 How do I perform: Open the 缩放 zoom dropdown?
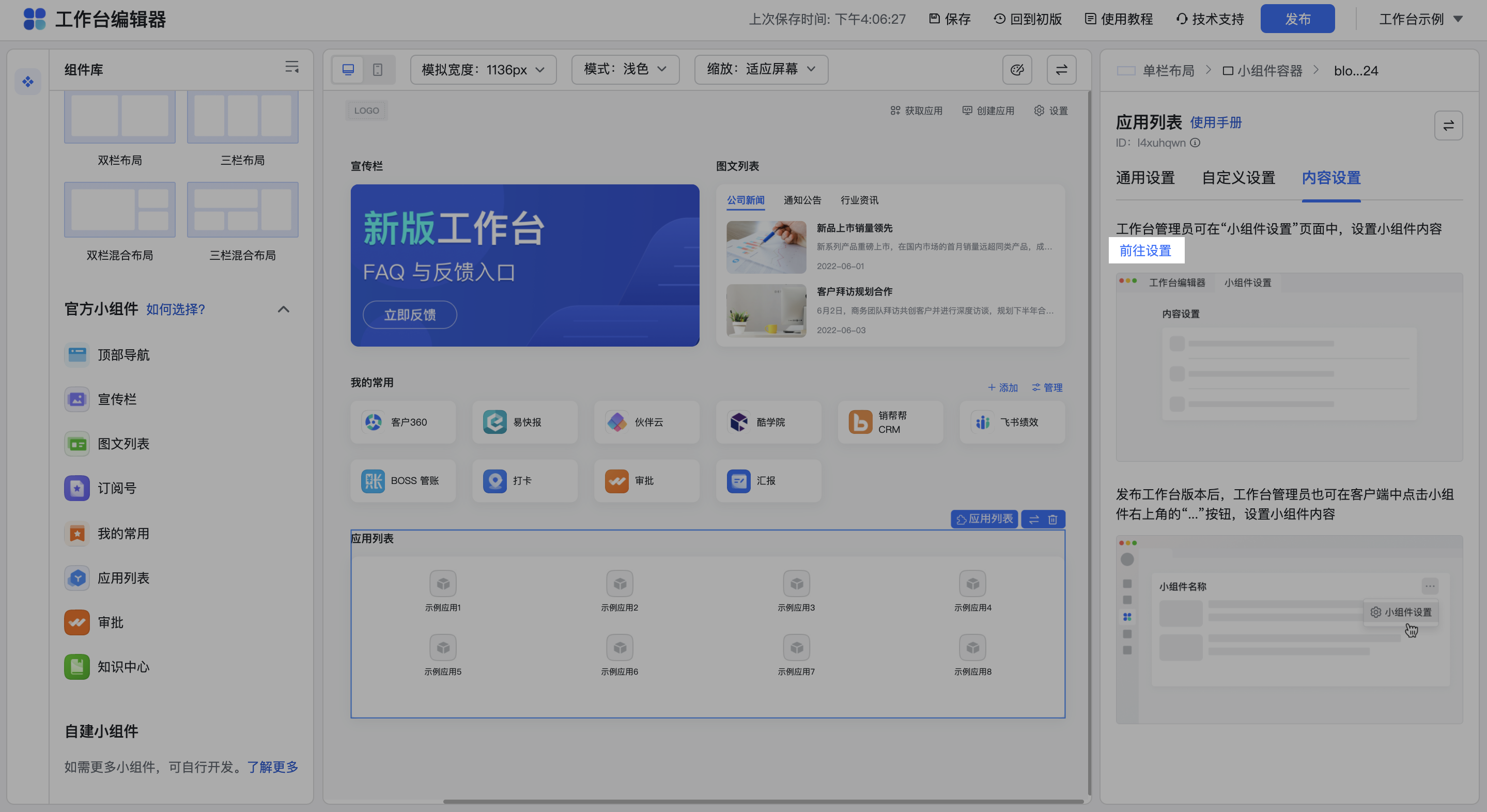(761, 69)
